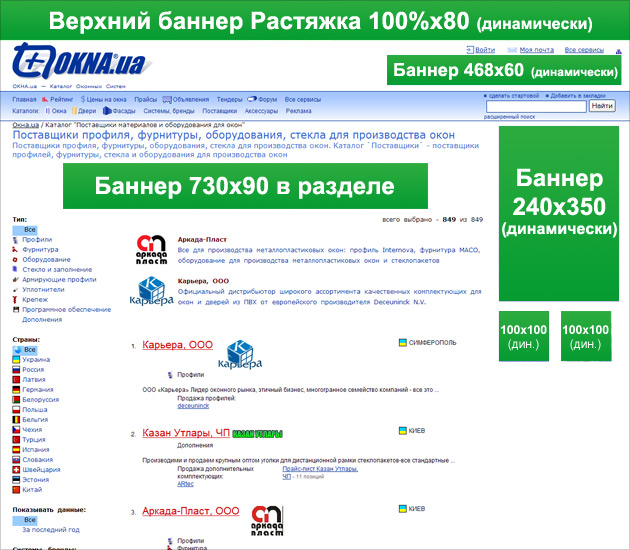Click the Ukraine flag in countries list
This screenshot has height=550, width=630.
16,360
